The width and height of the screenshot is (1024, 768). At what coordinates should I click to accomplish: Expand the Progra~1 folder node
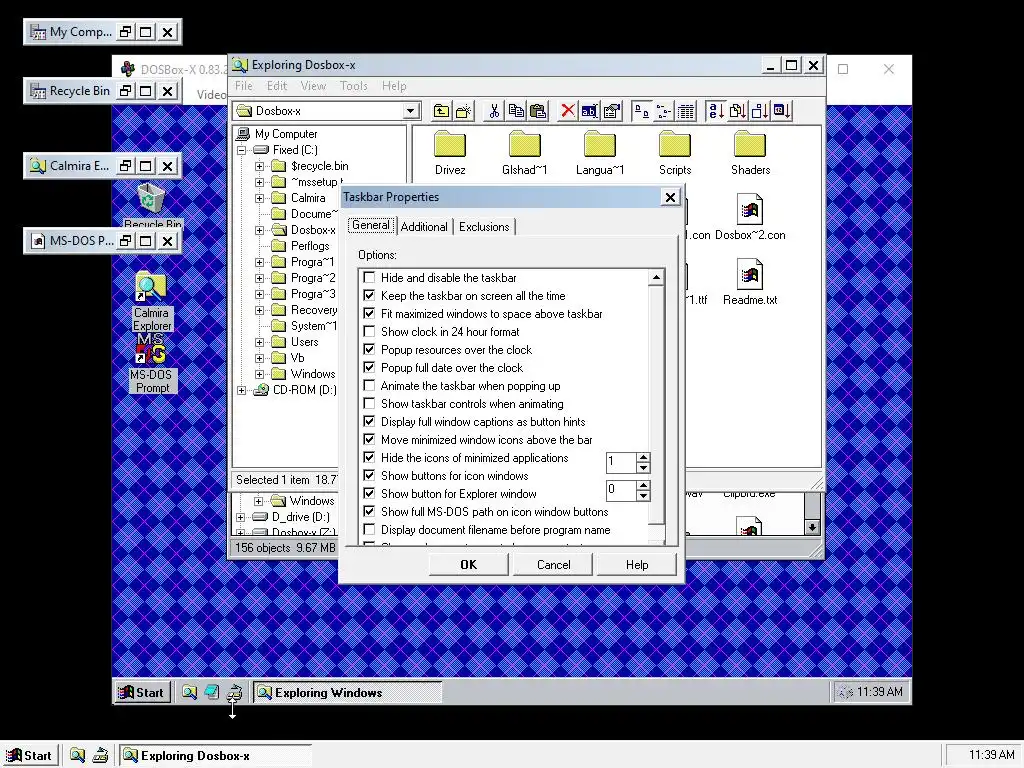[x=259, y=262]
